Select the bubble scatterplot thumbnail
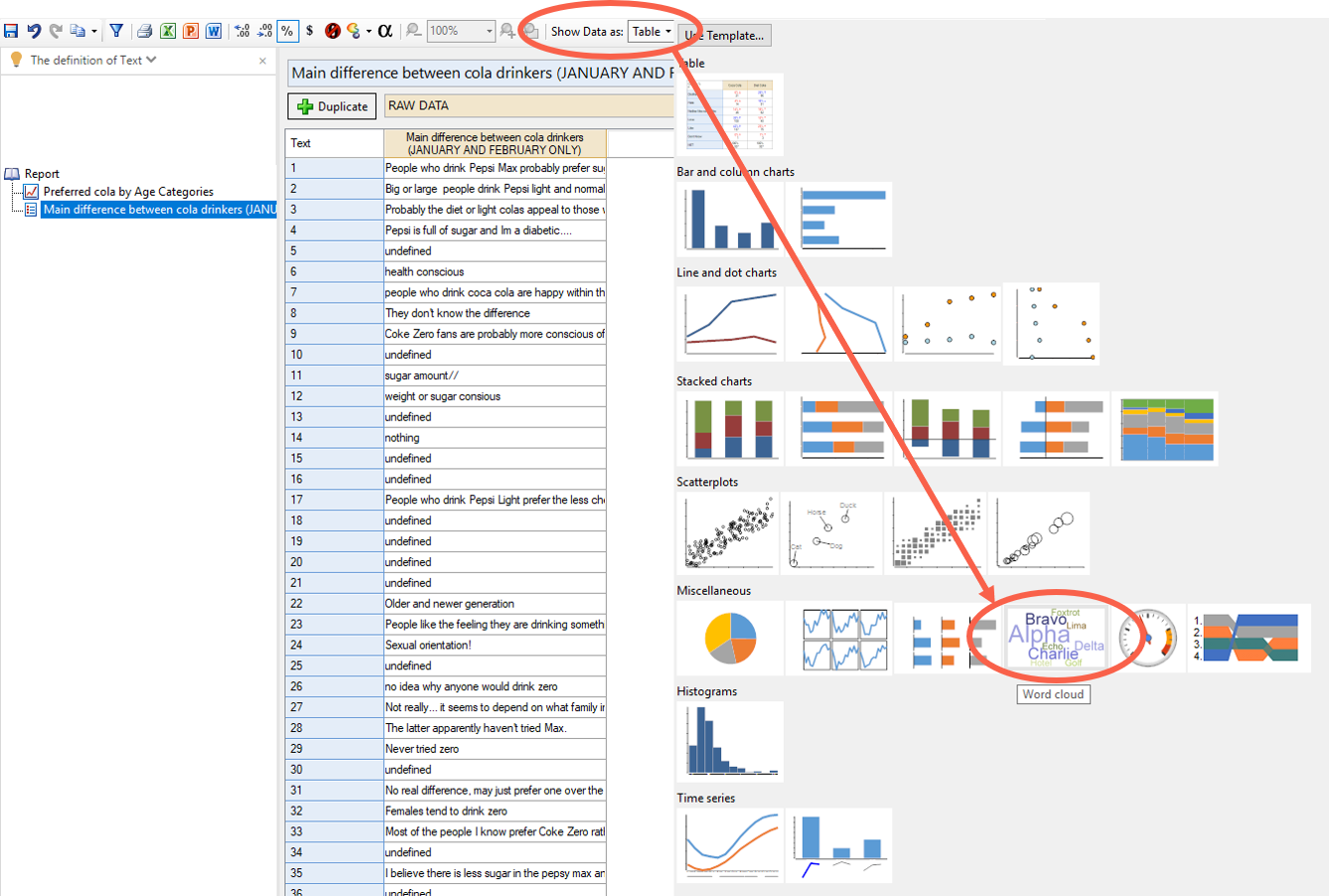Image resolution: width=1329 pixels, height=896 pixels. coord(1039,533)
